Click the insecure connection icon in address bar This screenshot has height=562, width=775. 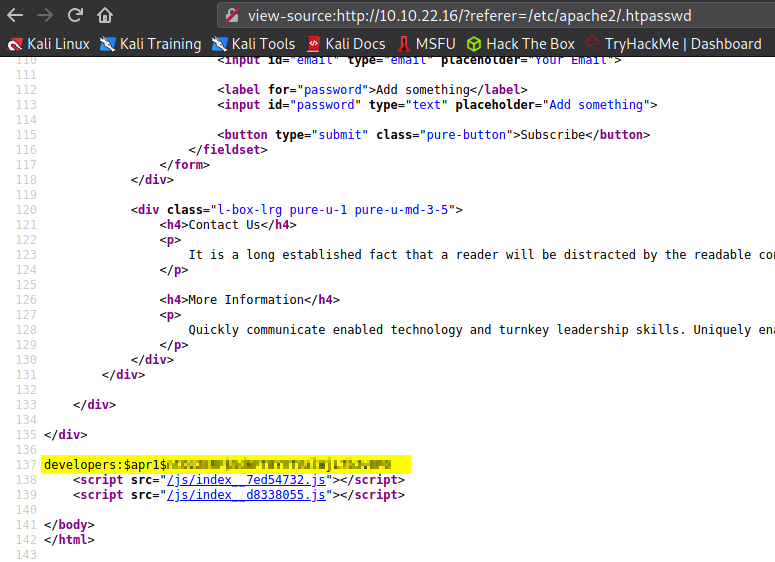pyautogui.click(x=233, y=16)
